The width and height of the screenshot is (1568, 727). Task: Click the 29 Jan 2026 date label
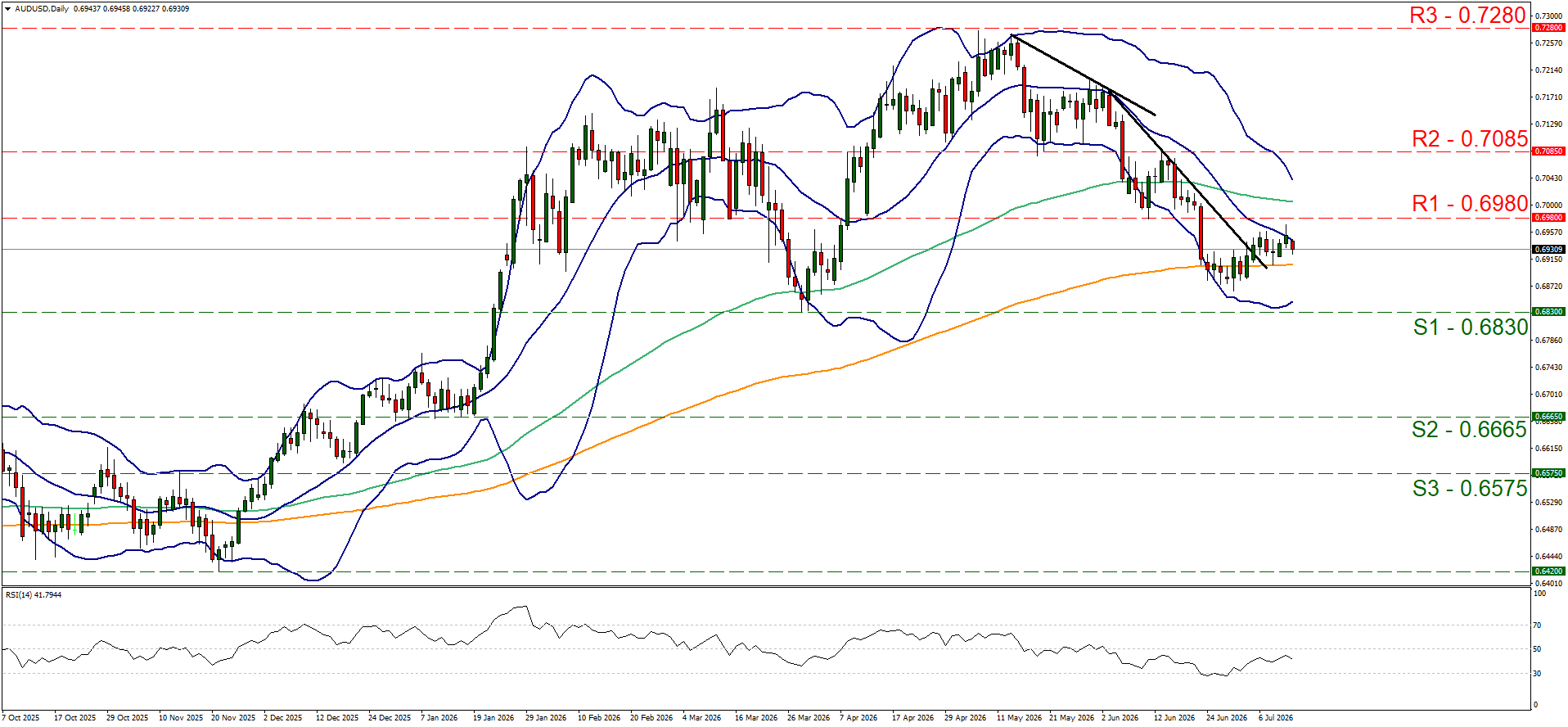point(546,718)
